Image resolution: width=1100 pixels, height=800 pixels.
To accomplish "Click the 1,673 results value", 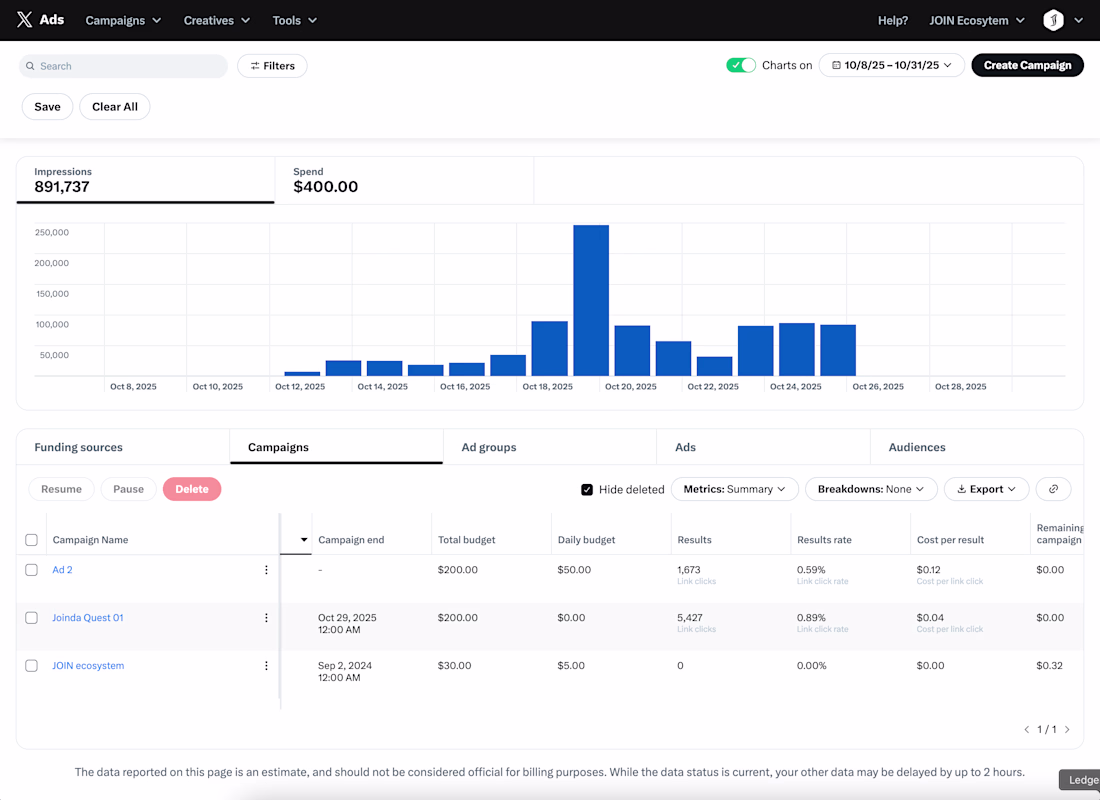I will (x=689, y=570).
